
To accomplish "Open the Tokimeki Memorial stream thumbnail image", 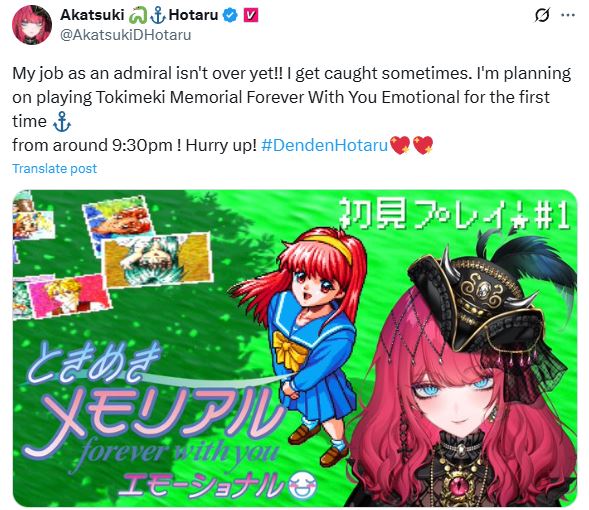I will tap(295, 349).
